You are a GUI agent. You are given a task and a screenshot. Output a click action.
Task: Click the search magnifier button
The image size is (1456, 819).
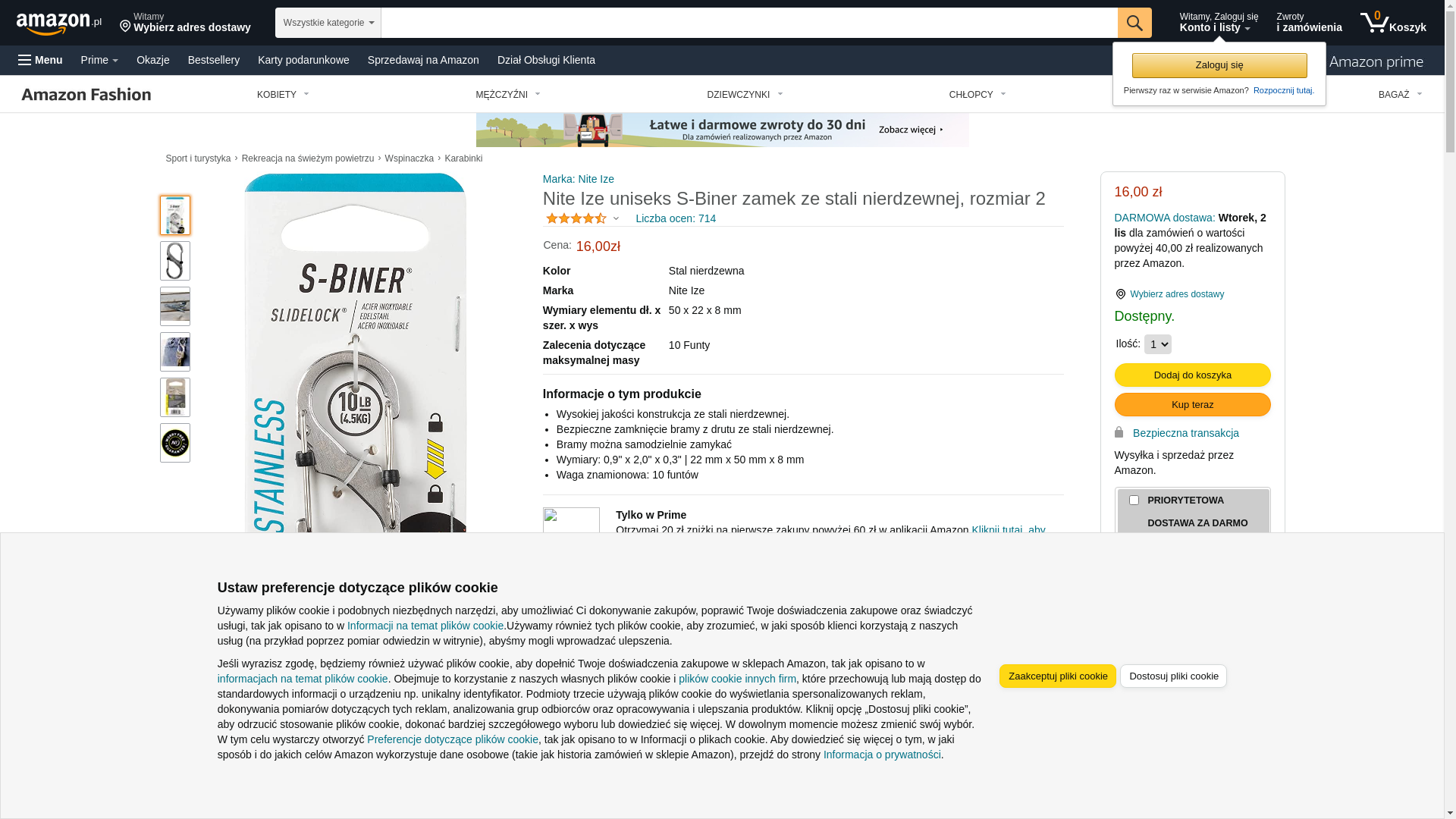pos(1134,23)
